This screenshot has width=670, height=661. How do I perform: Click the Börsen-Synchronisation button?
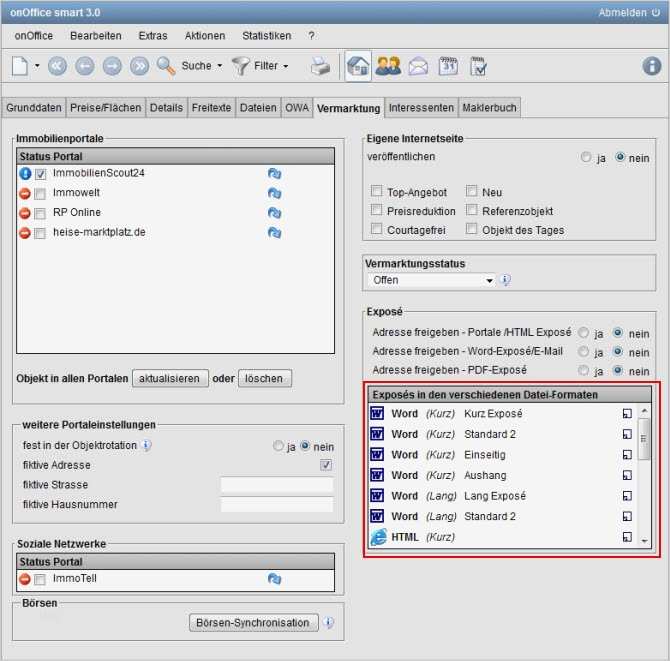[x=254, y=623]
